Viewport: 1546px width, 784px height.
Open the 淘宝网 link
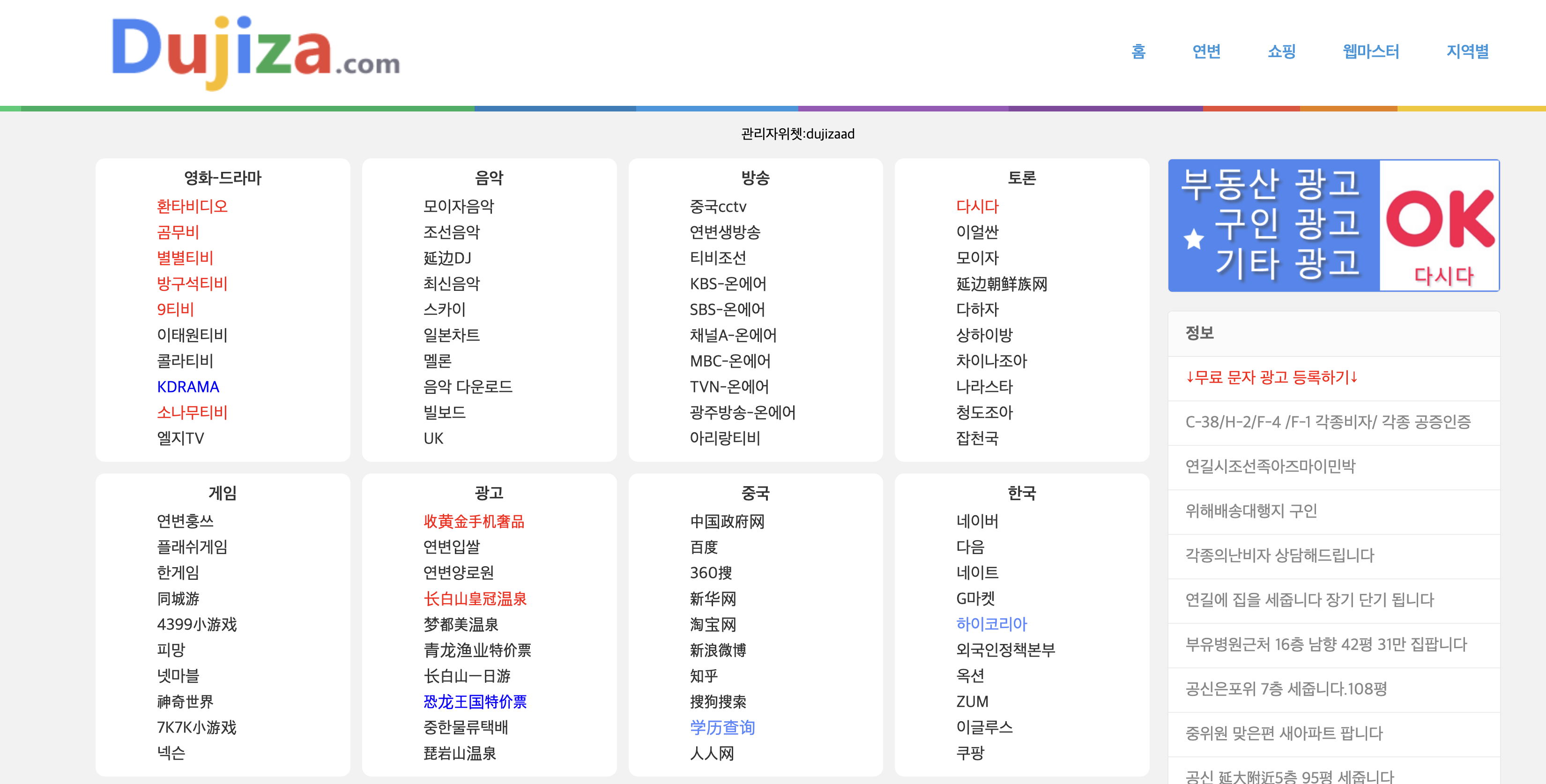tap(713, 624)
